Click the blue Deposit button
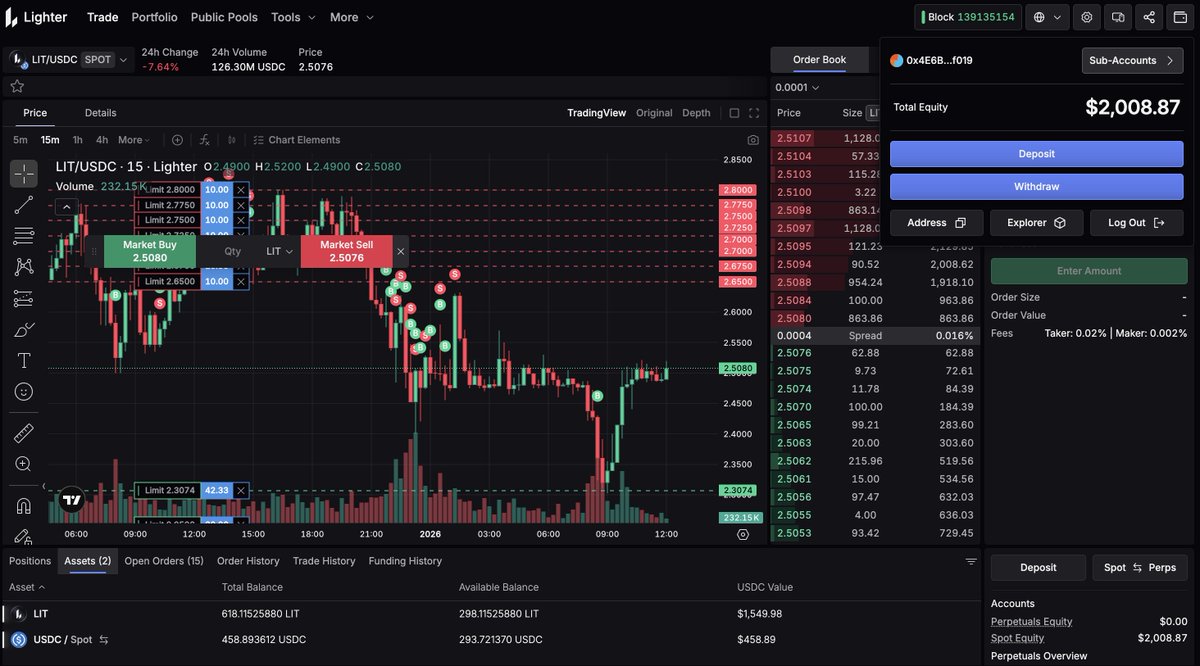Screen dimensions: 1200x666 pos(1036,154)
